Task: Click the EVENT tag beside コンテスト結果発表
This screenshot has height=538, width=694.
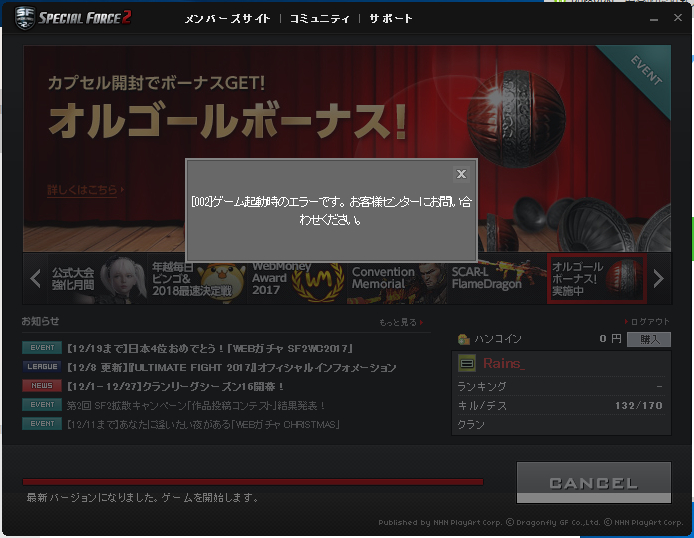Action: coord(42,405)
